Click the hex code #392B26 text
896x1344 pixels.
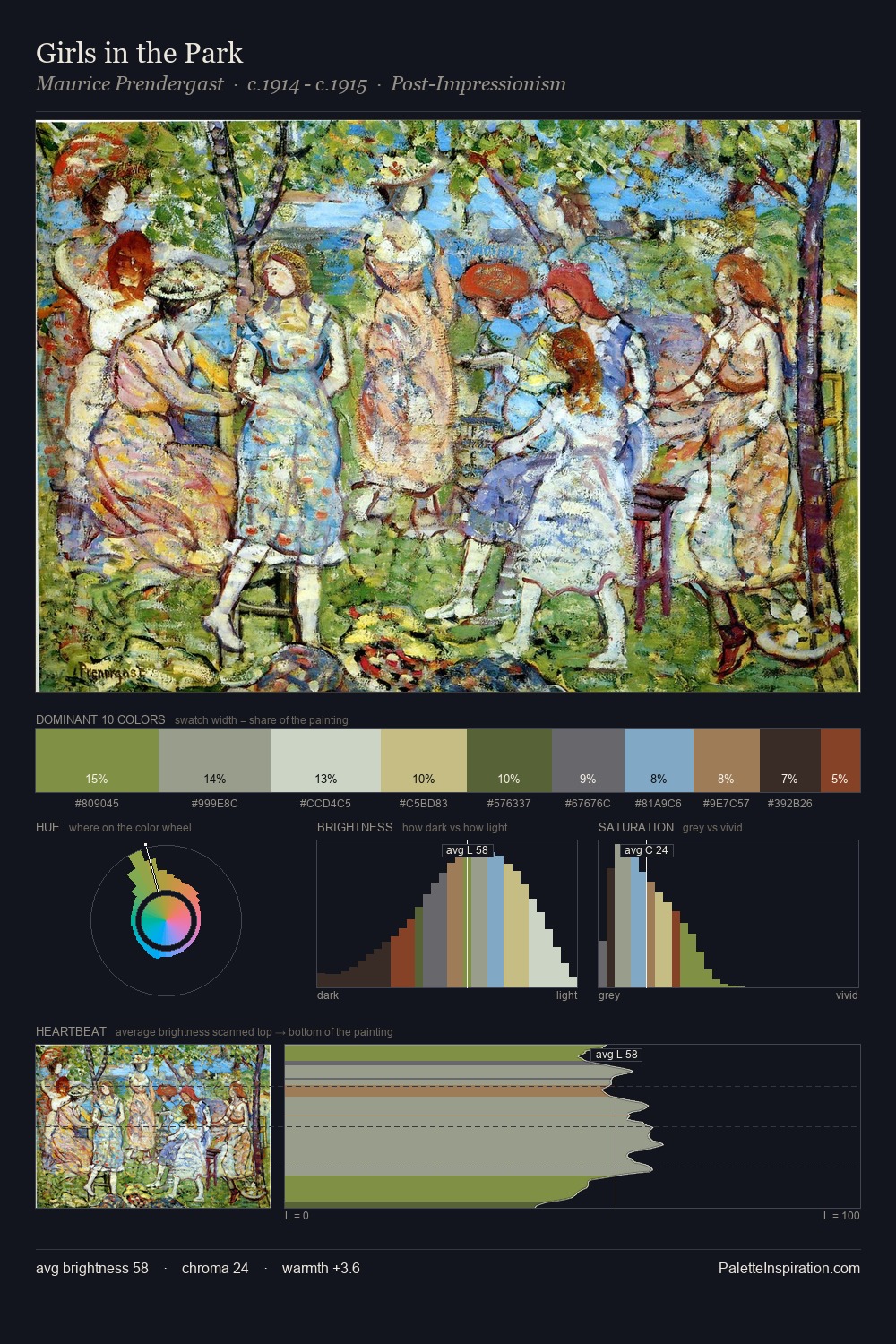point(789,804)
